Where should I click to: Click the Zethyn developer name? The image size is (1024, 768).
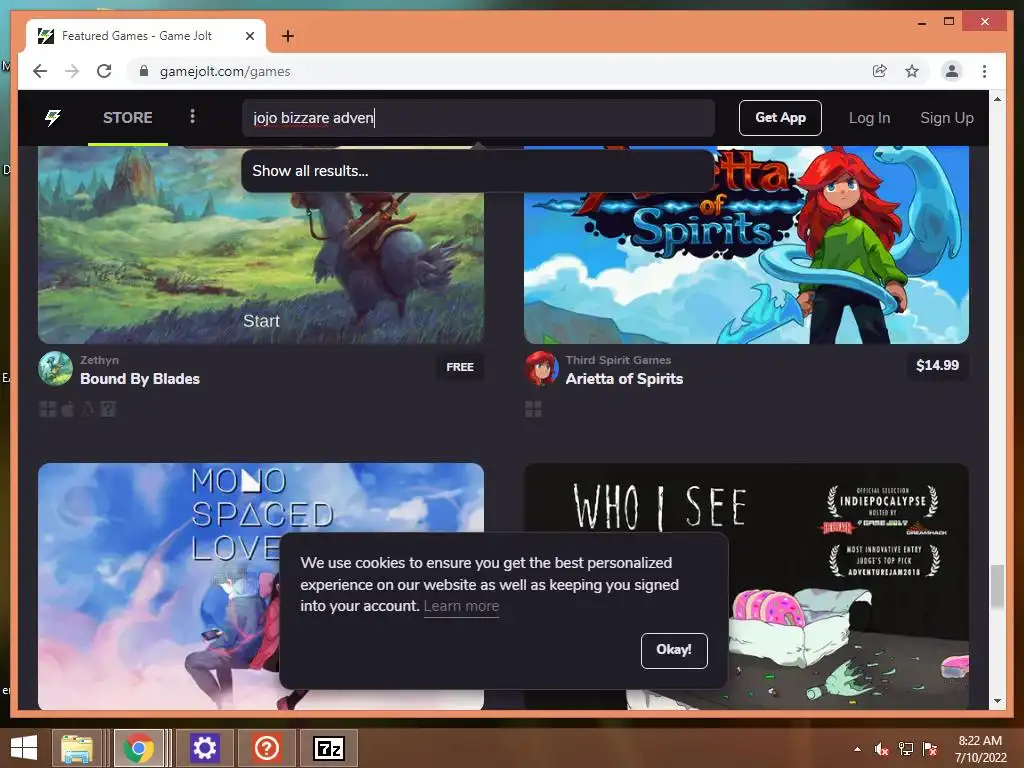pyautogui.click(x=99, y=360)
